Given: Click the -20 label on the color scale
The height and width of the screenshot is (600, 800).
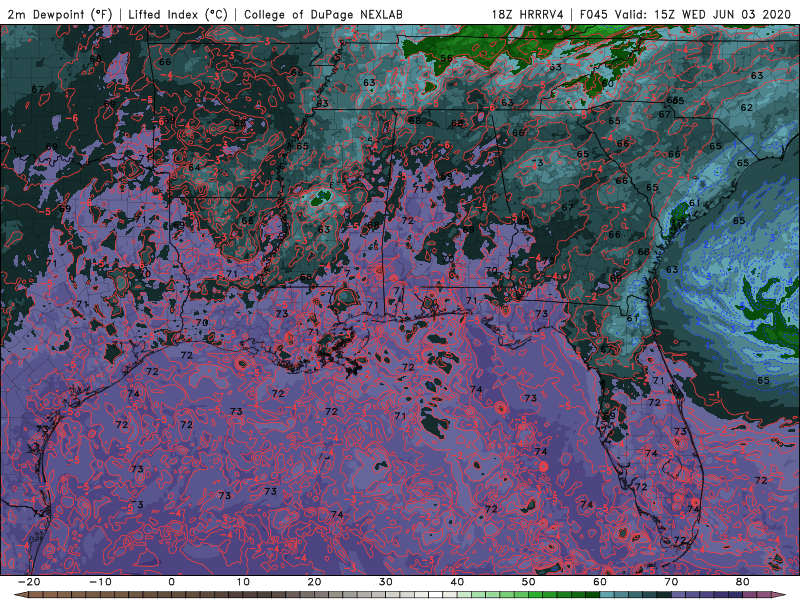Looking at the screenshot, I should coord(28,582).
